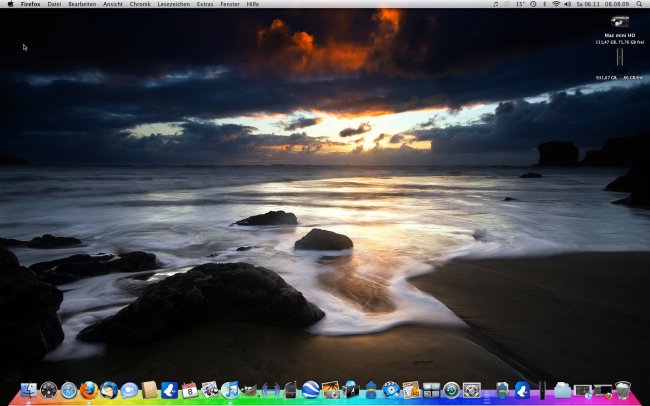Launch iChat from the Dock
650x406 pixels.
tap(129, 390)
